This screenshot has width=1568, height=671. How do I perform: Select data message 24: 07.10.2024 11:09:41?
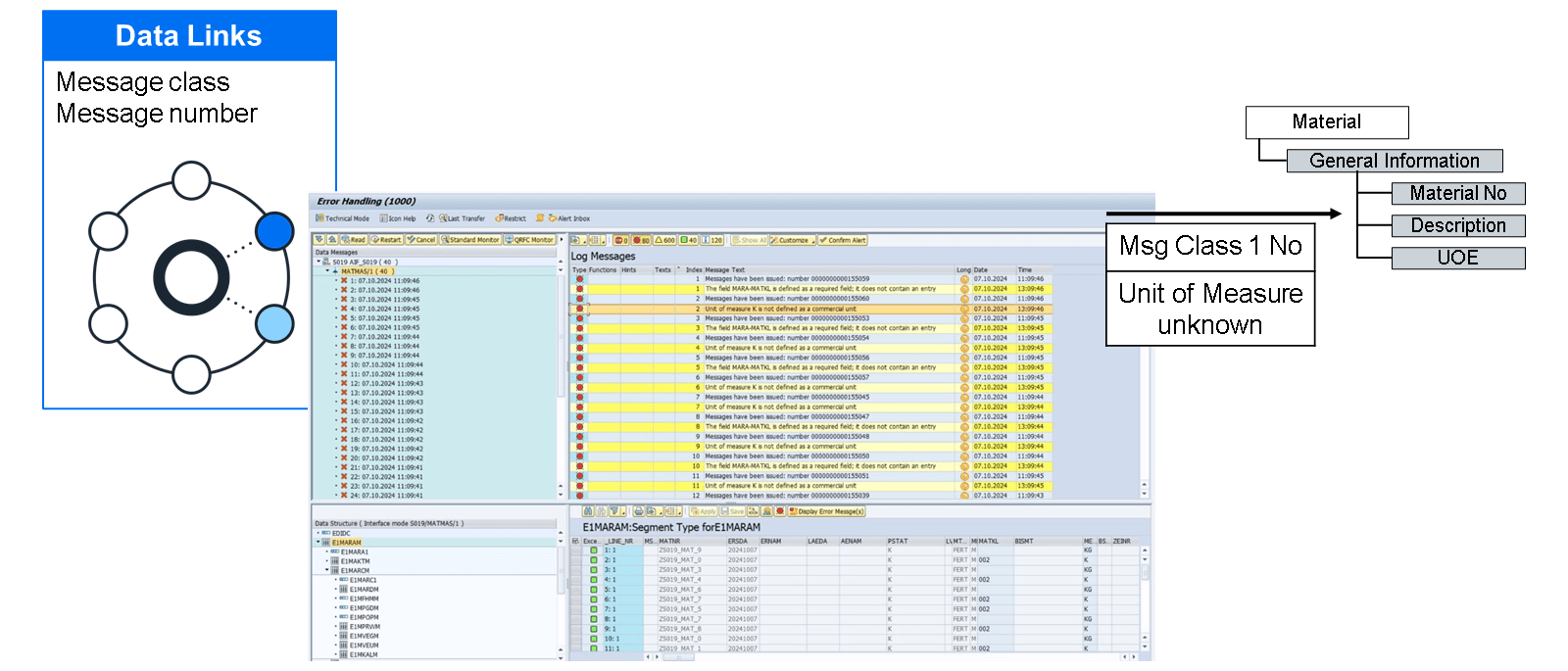[x=386, y=496]
